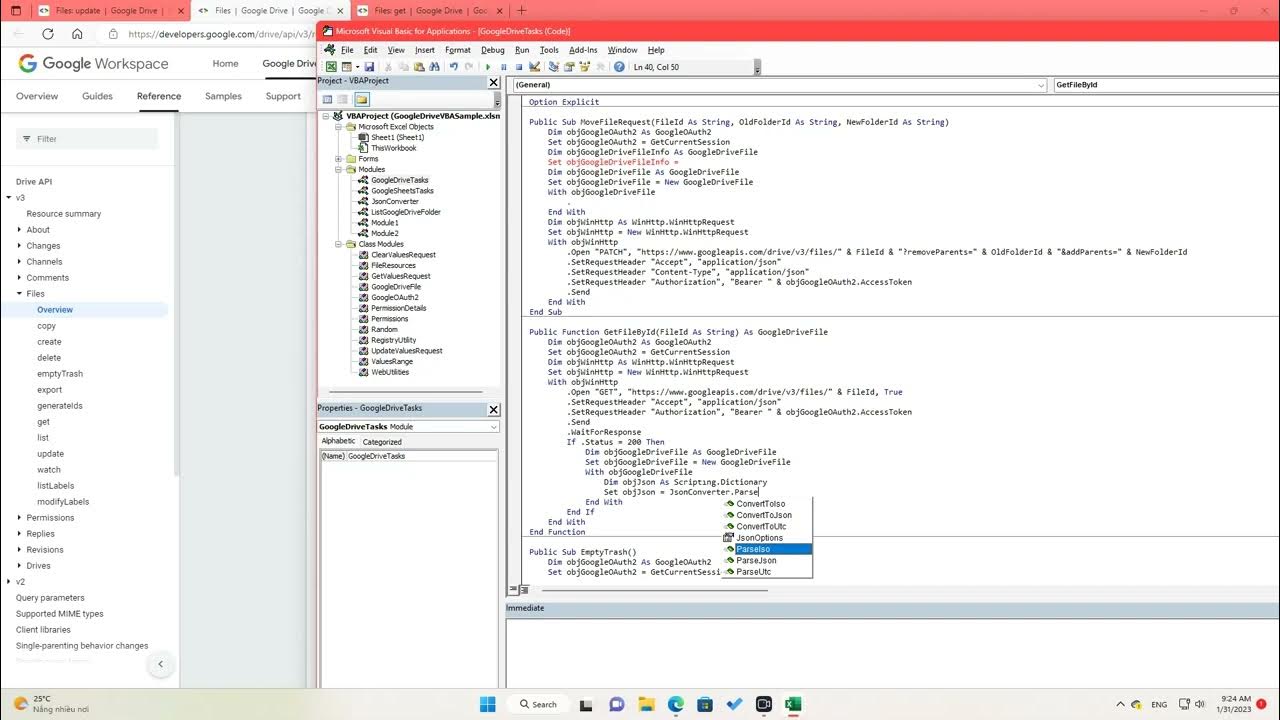Collapse the Class Modules folder node
This screenshot has height=720, width=1280.
click(x=339, y=244)
